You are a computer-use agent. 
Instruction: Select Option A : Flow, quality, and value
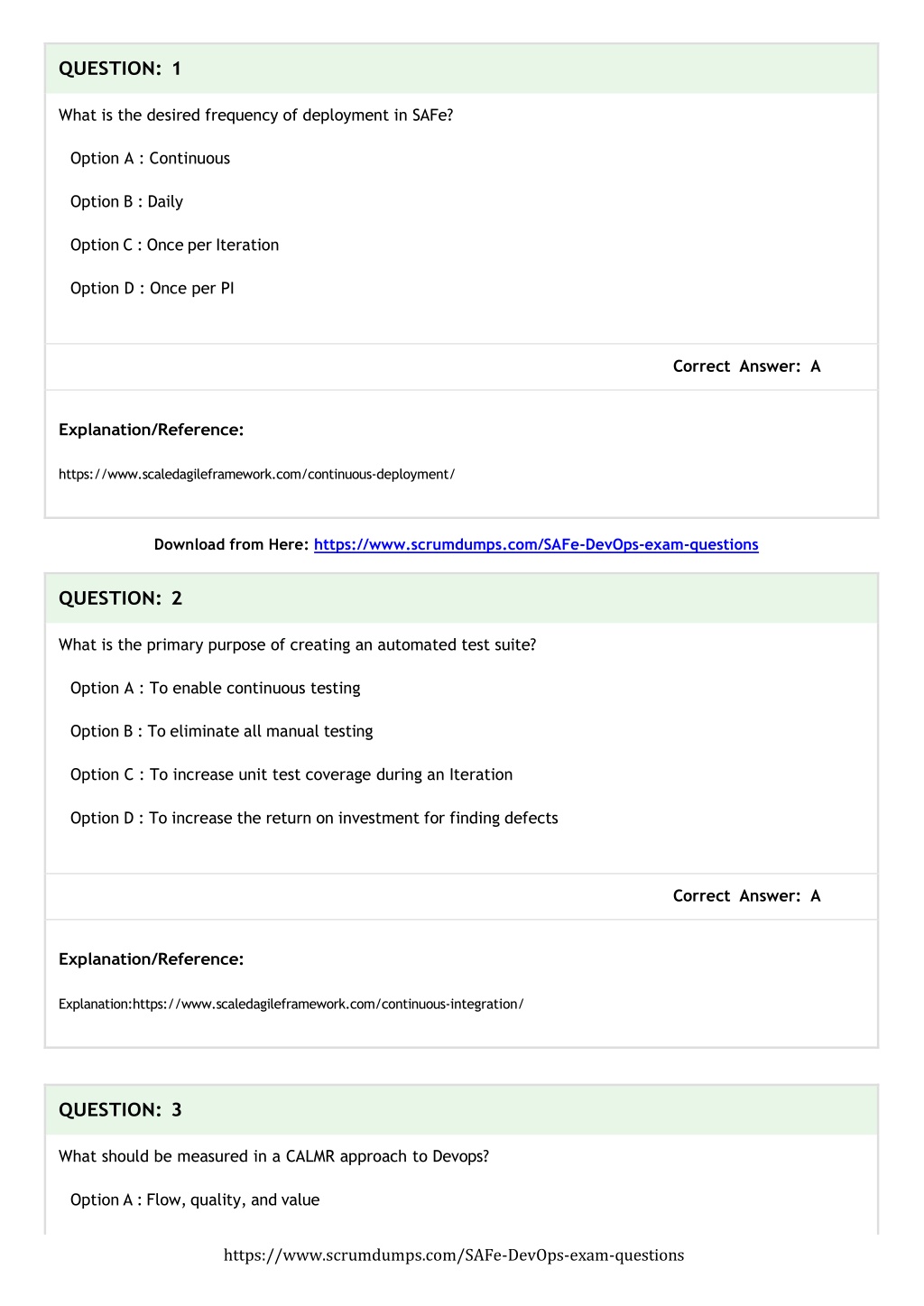195,1200
